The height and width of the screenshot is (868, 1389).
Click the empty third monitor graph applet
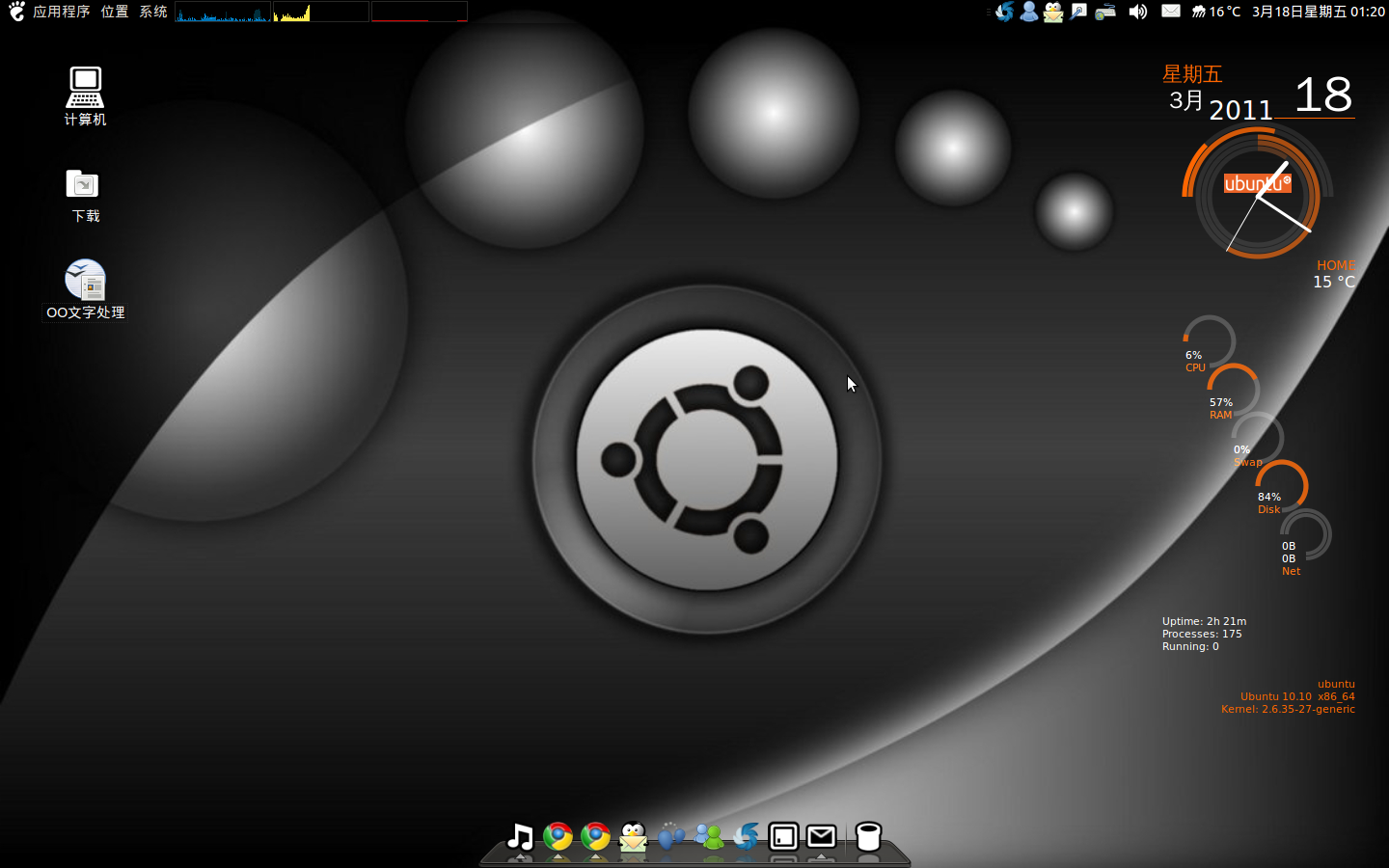click(420, 12)
